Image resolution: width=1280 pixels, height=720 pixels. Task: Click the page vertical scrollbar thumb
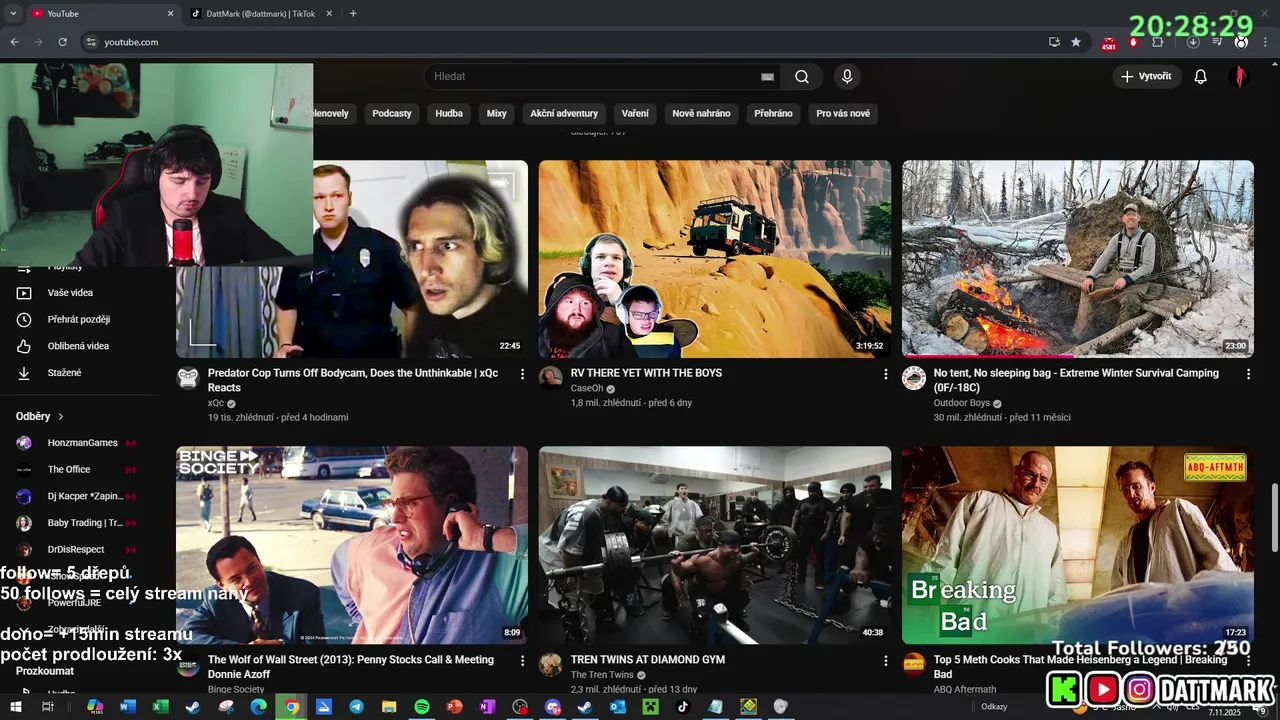(x=1274, y=517)
